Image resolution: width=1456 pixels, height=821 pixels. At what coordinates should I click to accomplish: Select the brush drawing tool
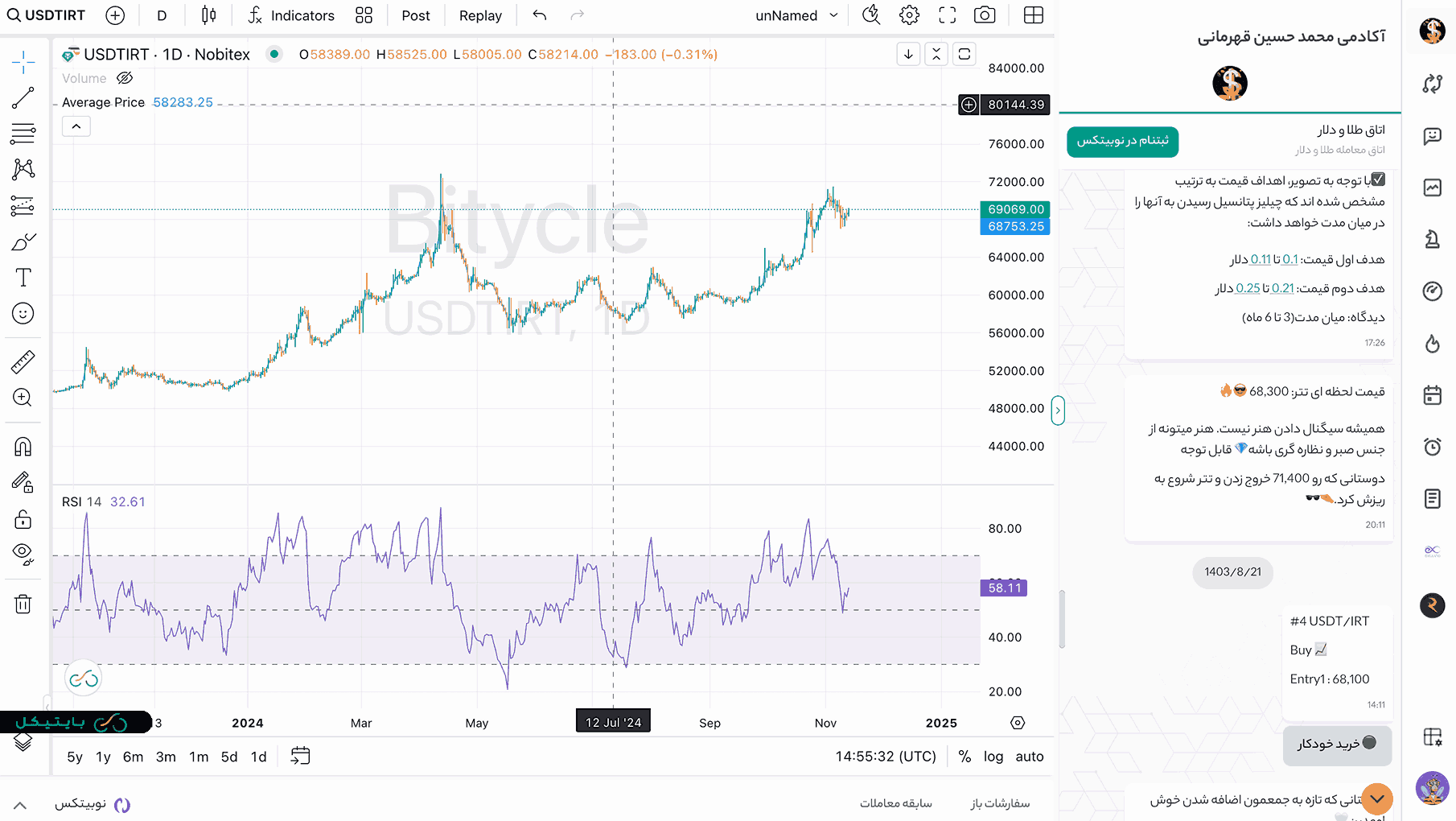coord(23,241)
